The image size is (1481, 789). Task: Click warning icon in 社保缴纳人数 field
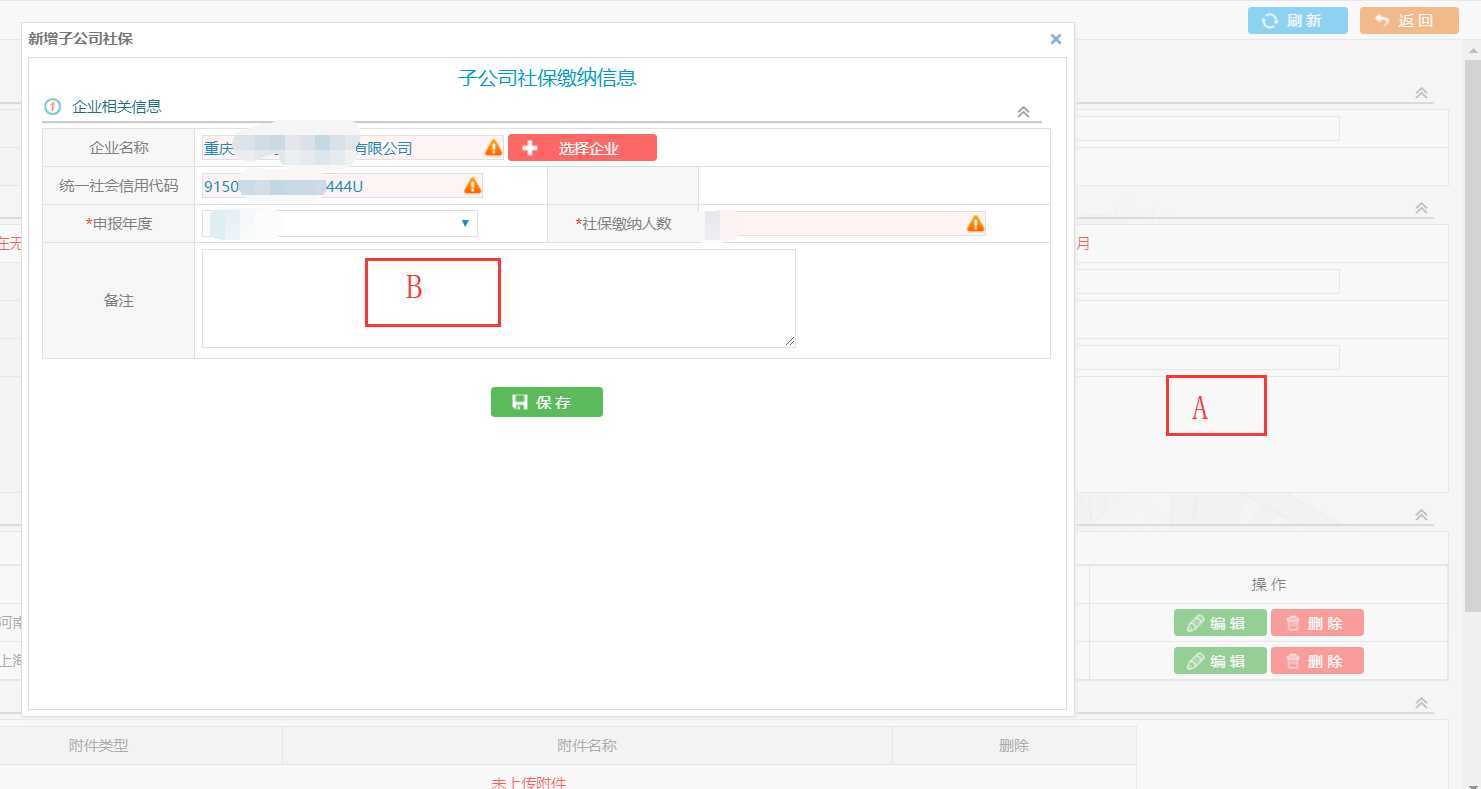[x=975, y=224]
